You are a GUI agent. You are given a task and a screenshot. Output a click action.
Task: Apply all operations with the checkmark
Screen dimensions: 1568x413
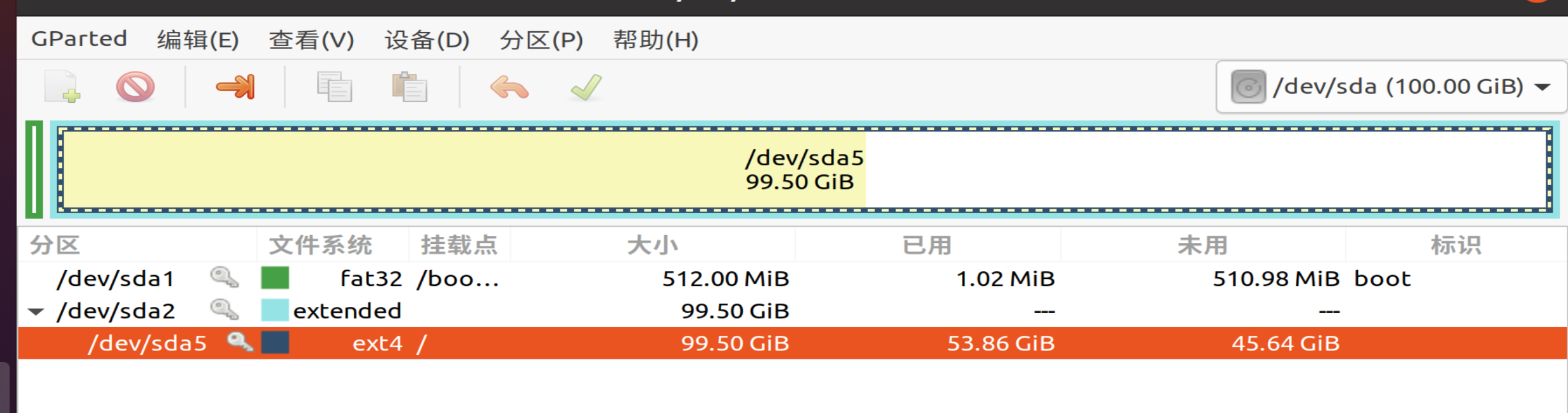tap(586, 87)
